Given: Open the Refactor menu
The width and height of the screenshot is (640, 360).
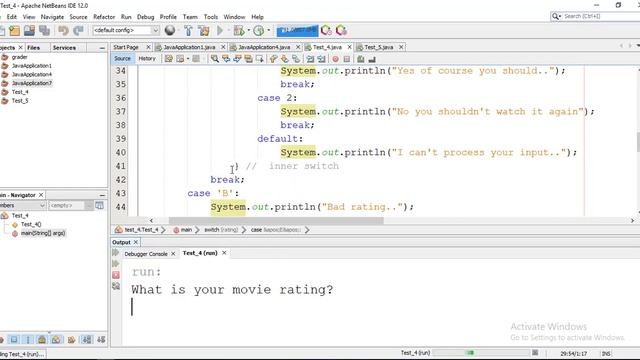Looking at the screenshot, I should point(104,17).
